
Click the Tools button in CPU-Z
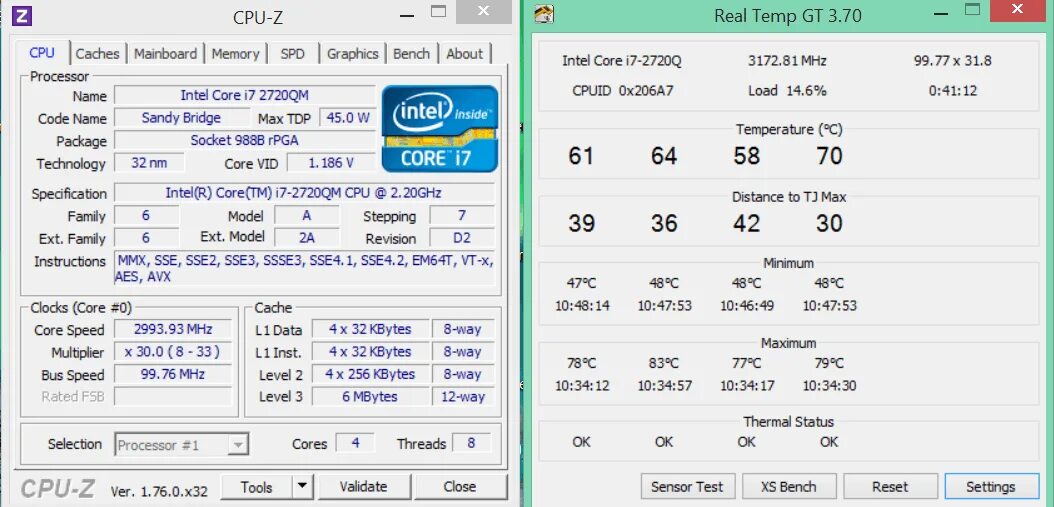coord(257,486)
